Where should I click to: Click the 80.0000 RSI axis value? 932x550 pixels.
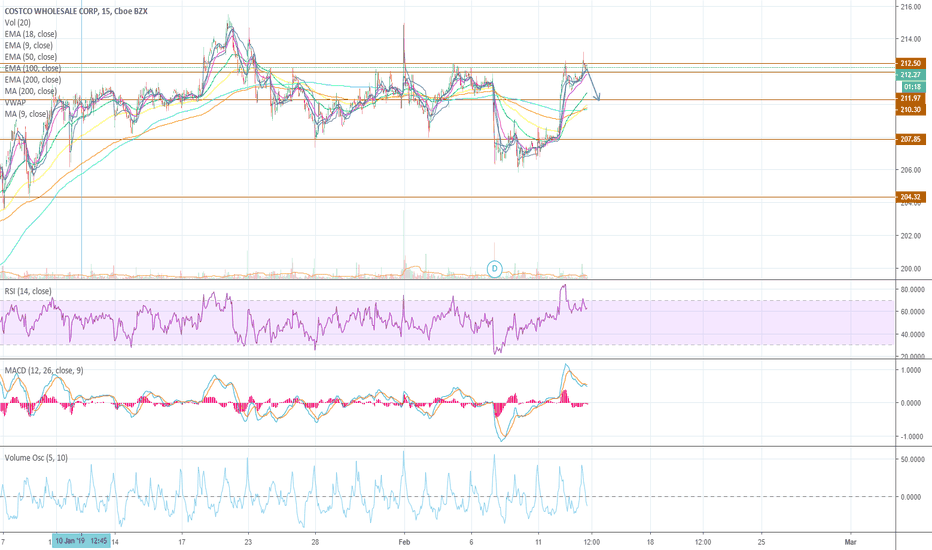912,290
